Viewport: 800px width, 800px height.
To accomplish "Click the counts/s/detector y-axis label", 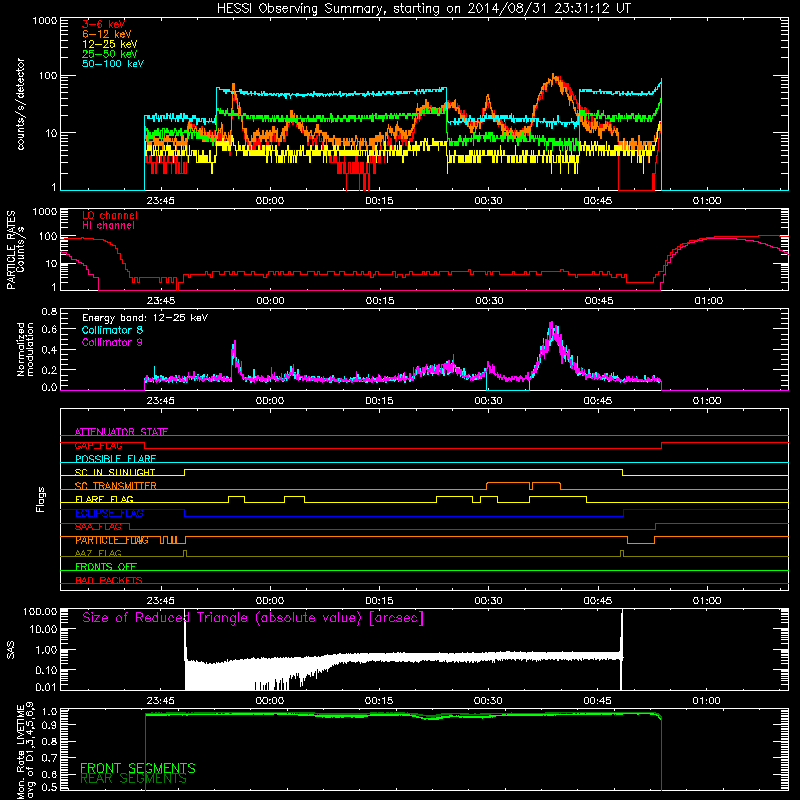I will point(20,104).
